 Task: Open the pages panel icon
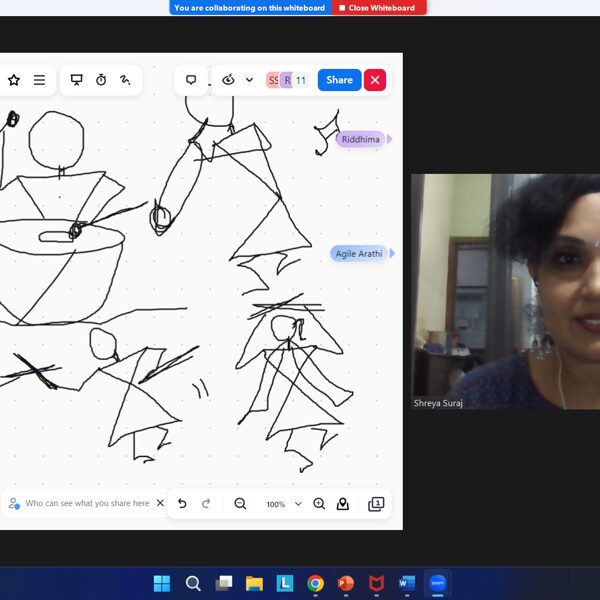[x=376, y=504]
